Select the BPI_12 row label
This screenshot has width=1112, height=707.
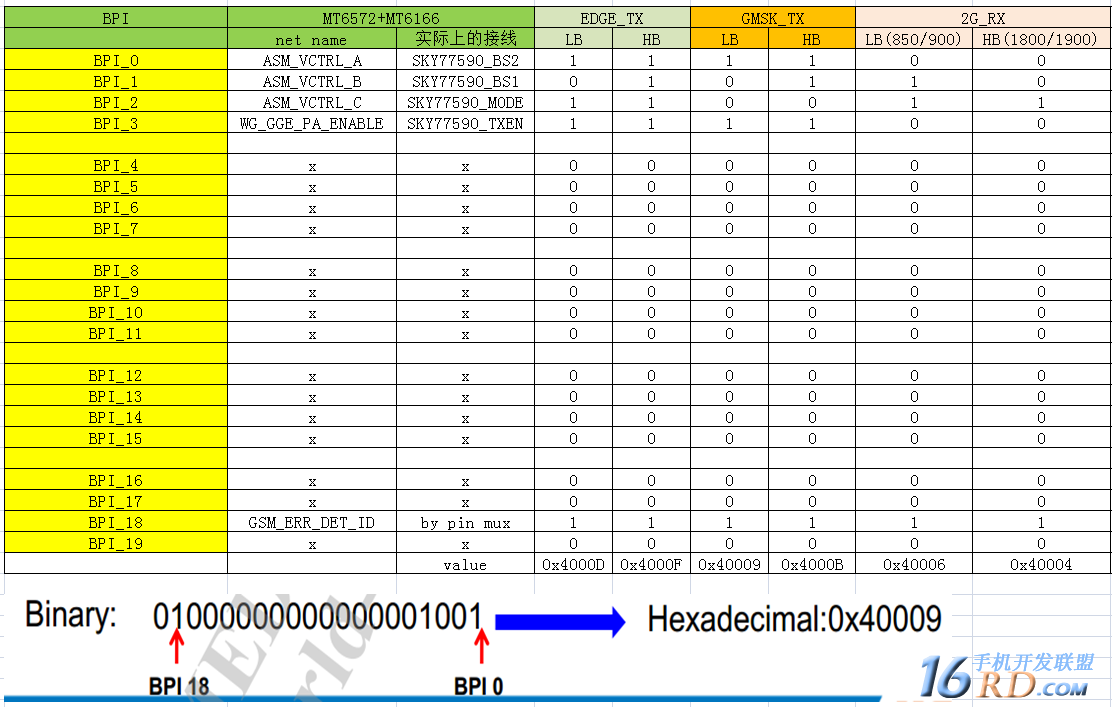(116, 375)
